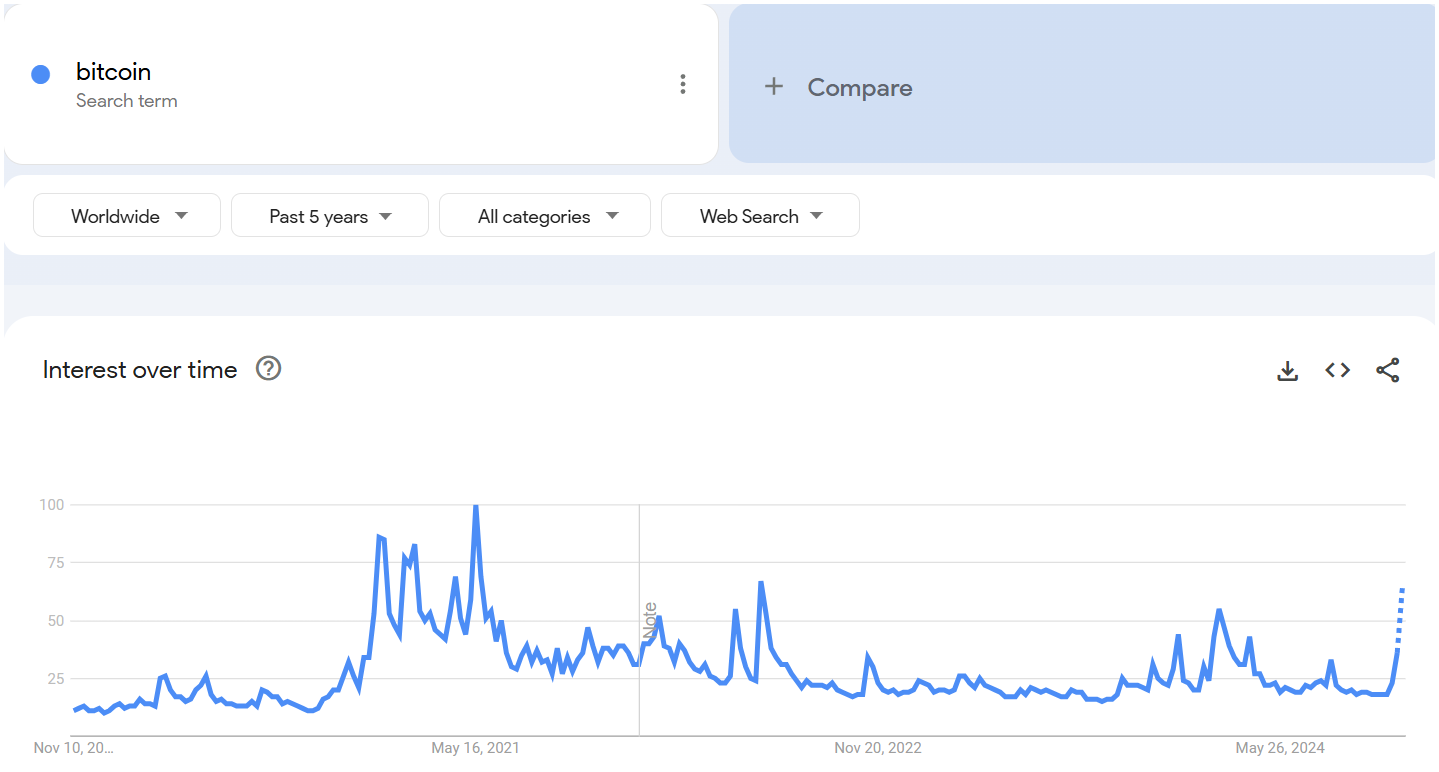This screenshot has height=772, width=1439.
Task: Open the Past 5 years time range dropdown
Action: 330,215
